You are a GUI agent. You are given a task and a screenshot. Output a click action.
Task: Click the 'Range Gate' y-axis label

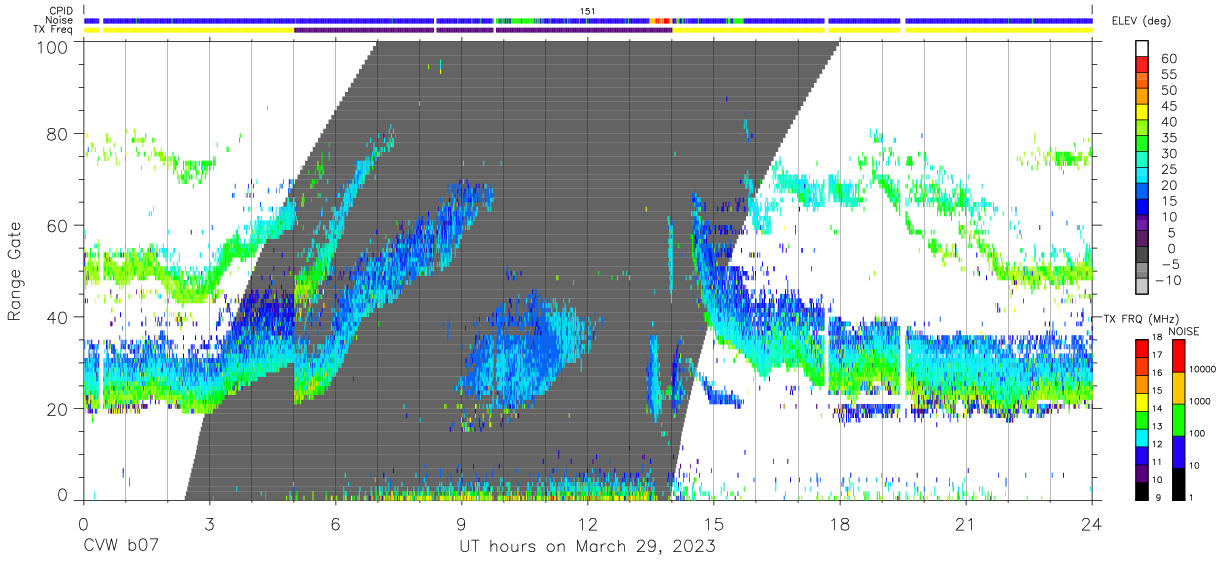[x=15, y=270]
